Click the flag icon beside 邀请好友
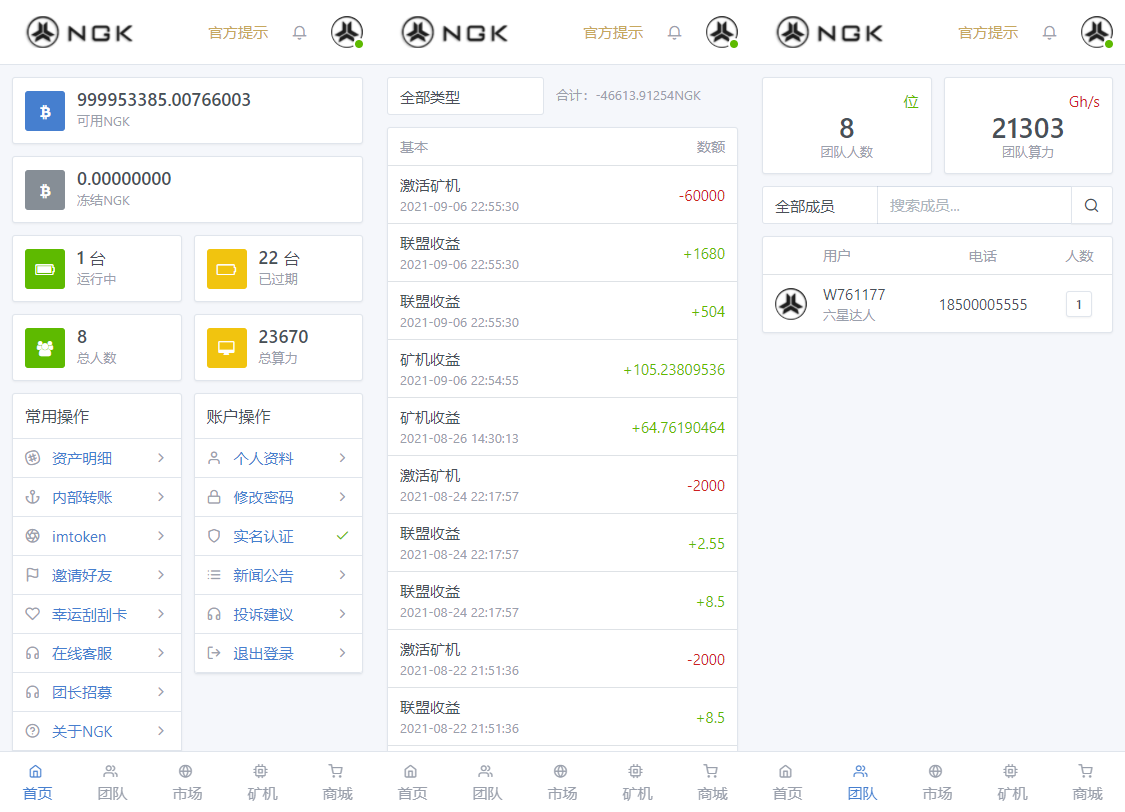 pyautogui.click(x=32, y=575)
